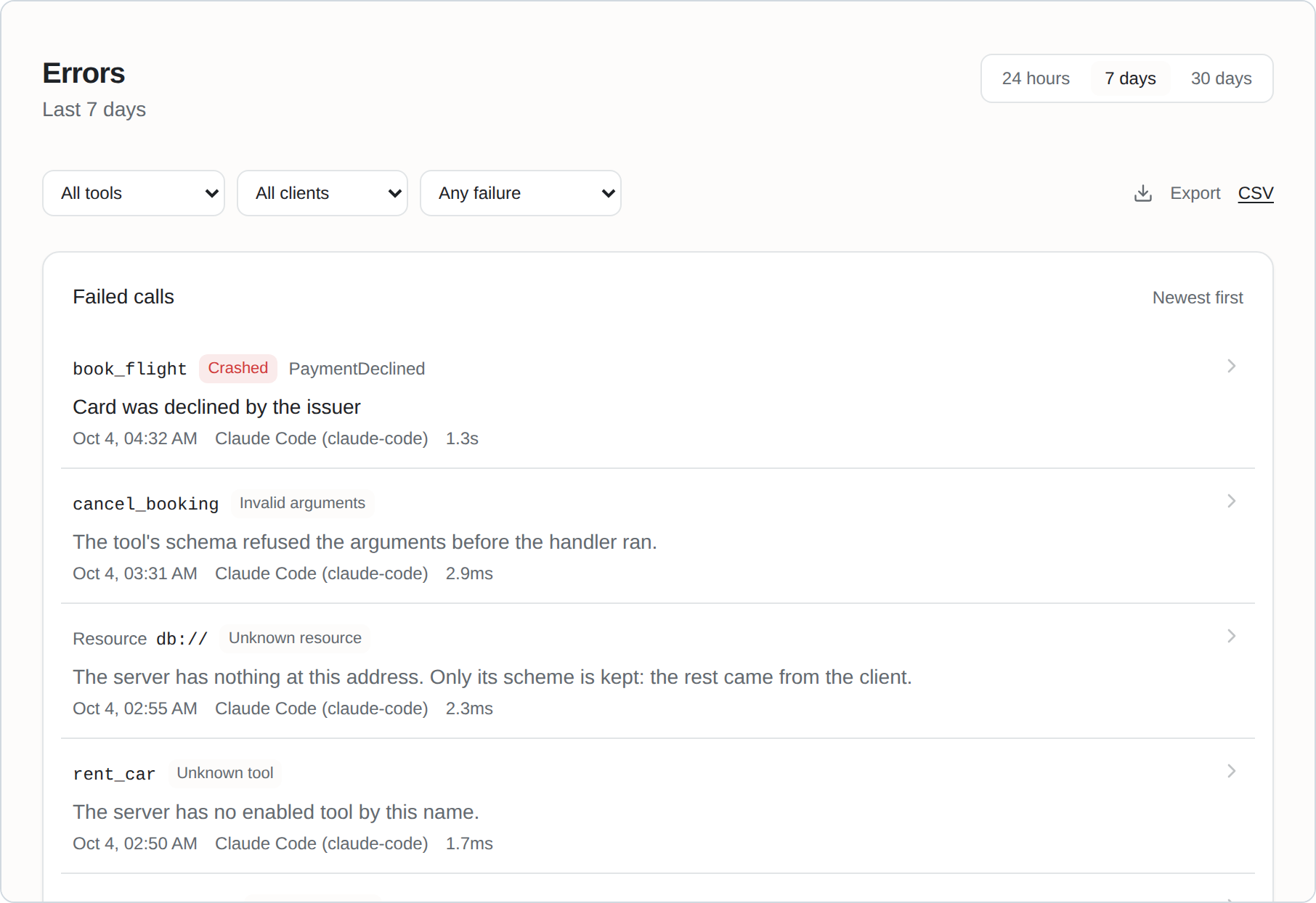Screen dimensions: 1316x903
Task: Click the Oct 4, 02:55 AM timestamp
Action: [135, 708]
